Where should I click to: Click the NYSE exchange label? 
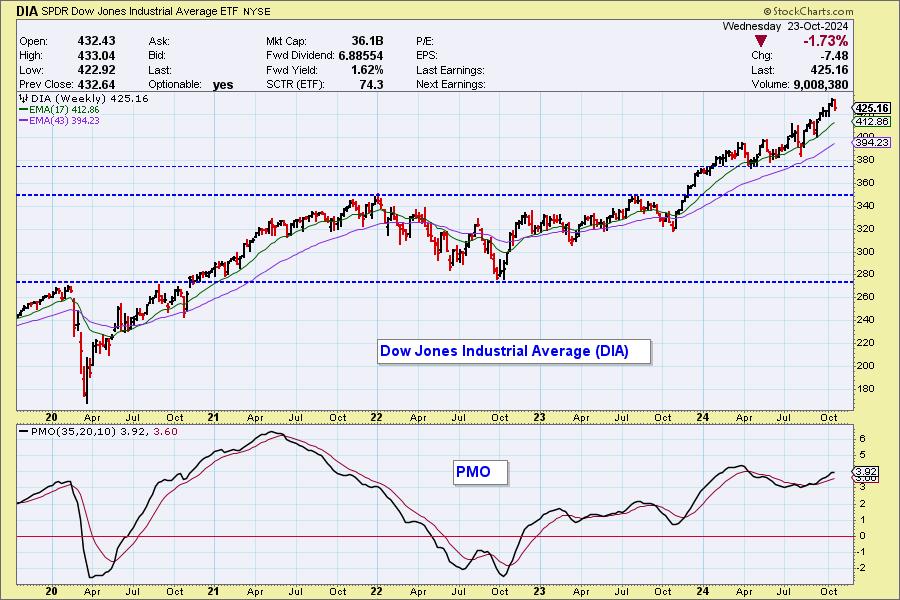click(257, 11)
